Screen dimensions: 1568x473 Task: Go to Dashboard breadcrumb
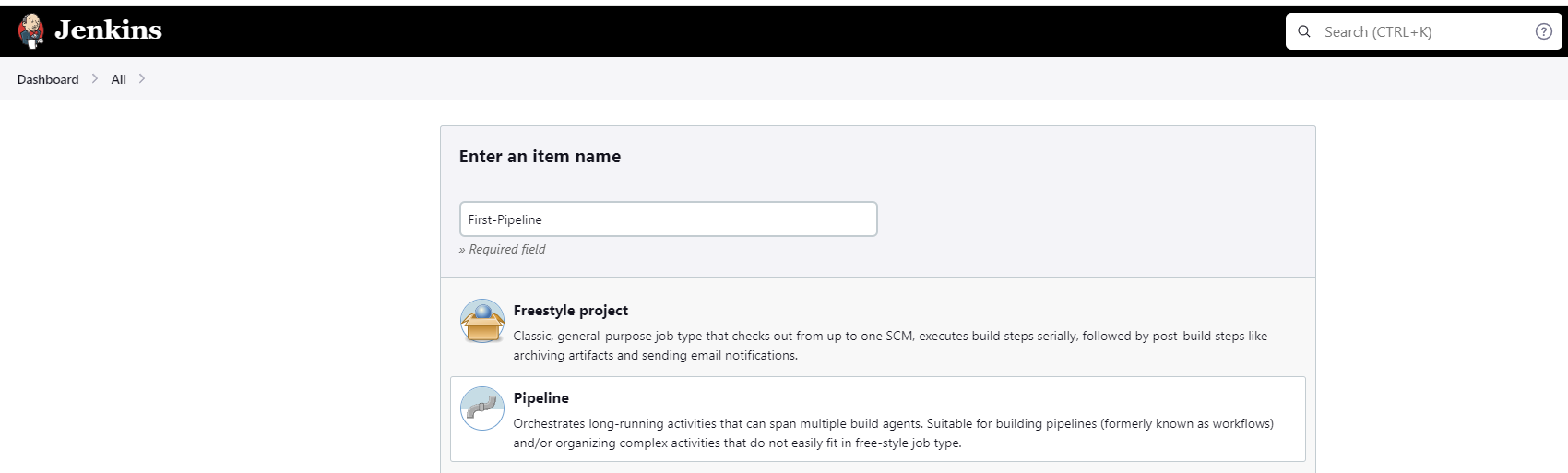pyautogui.click(x=48, y=79)
